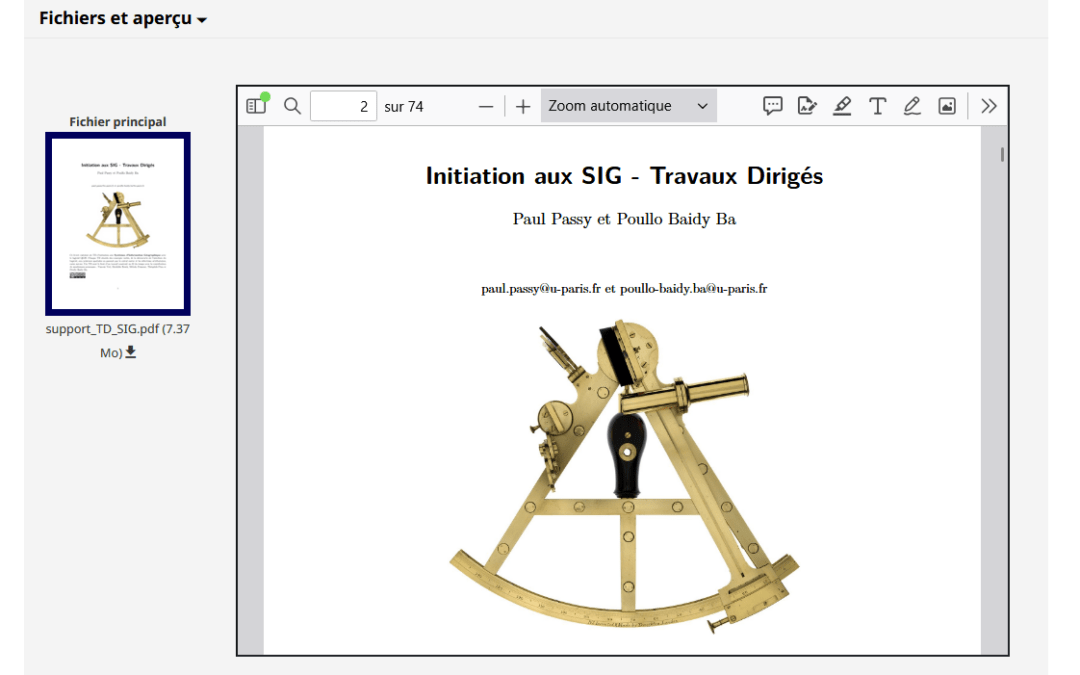Select the text annotation tool
The image size is (1080, 675).
click(877, 105)
